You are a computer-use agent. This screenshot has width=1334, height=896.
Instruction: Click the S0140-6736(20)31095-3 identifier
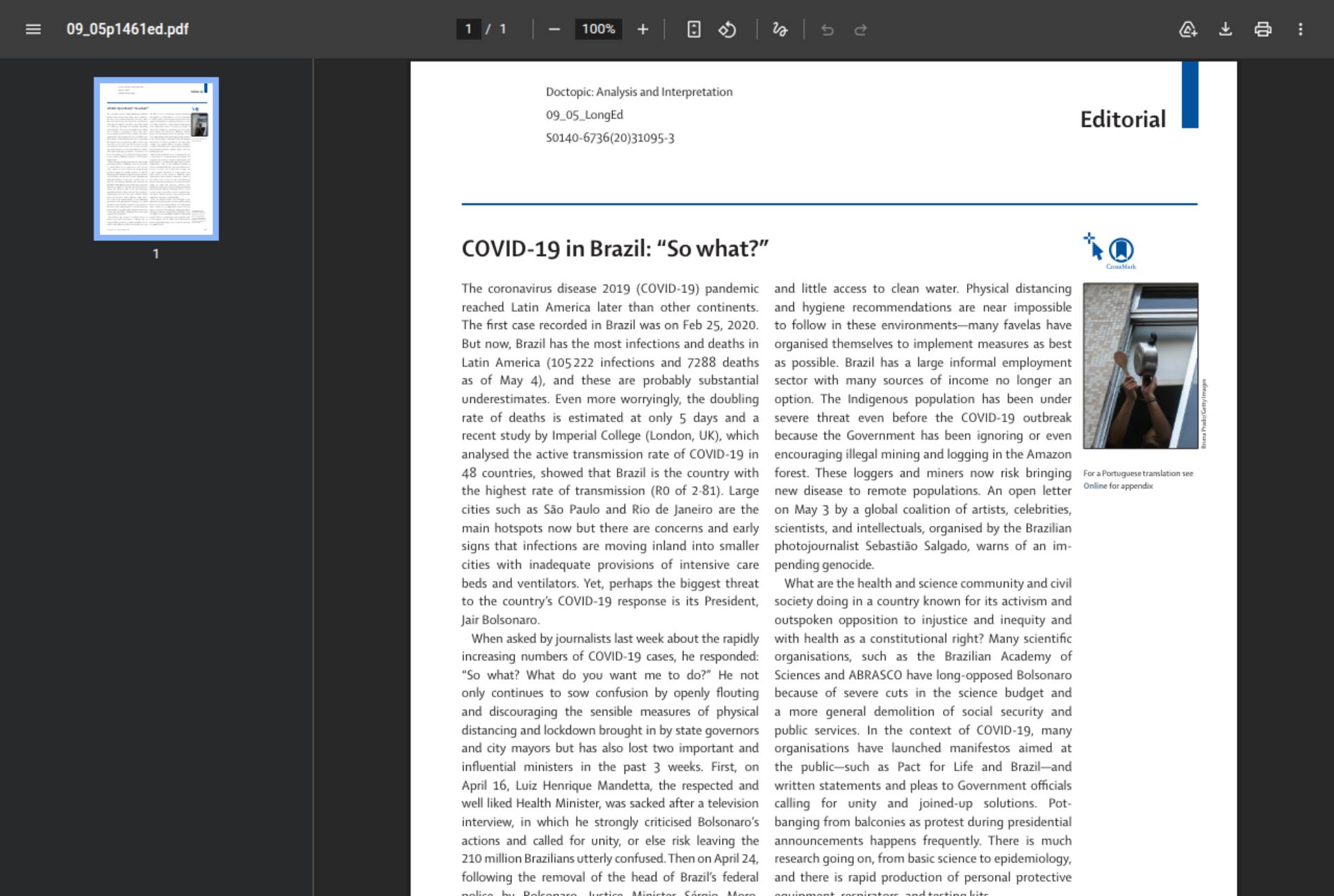[610, 138]
